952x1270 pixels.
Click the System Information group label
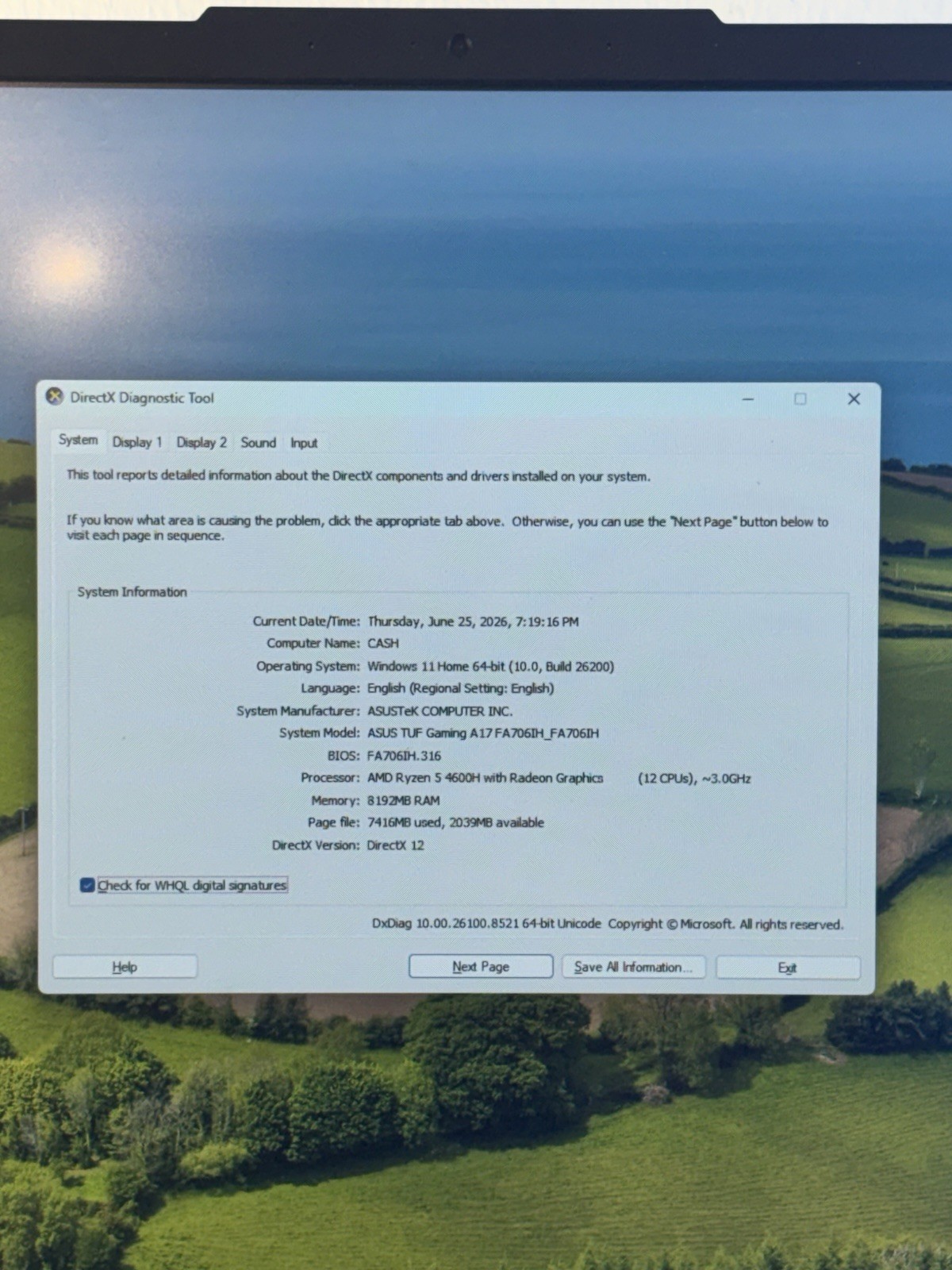[132, 591]
